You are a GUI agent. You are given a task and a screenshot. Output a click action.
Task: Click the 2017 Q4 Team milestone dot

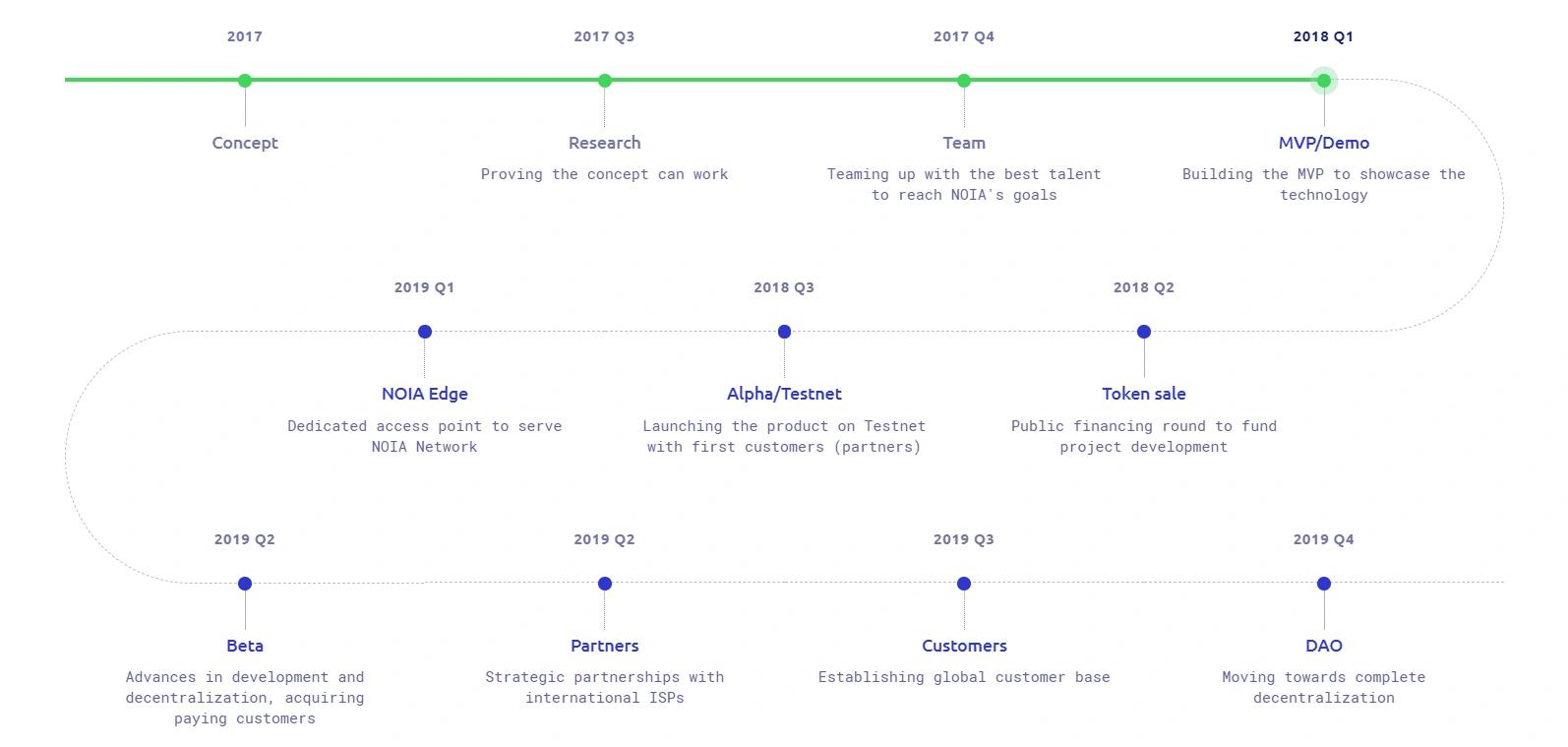[x=964, y=81]
